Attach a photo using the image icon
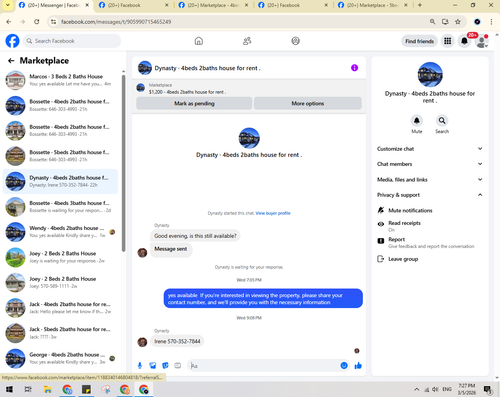 pyautogui.click(x=153, y=366)
